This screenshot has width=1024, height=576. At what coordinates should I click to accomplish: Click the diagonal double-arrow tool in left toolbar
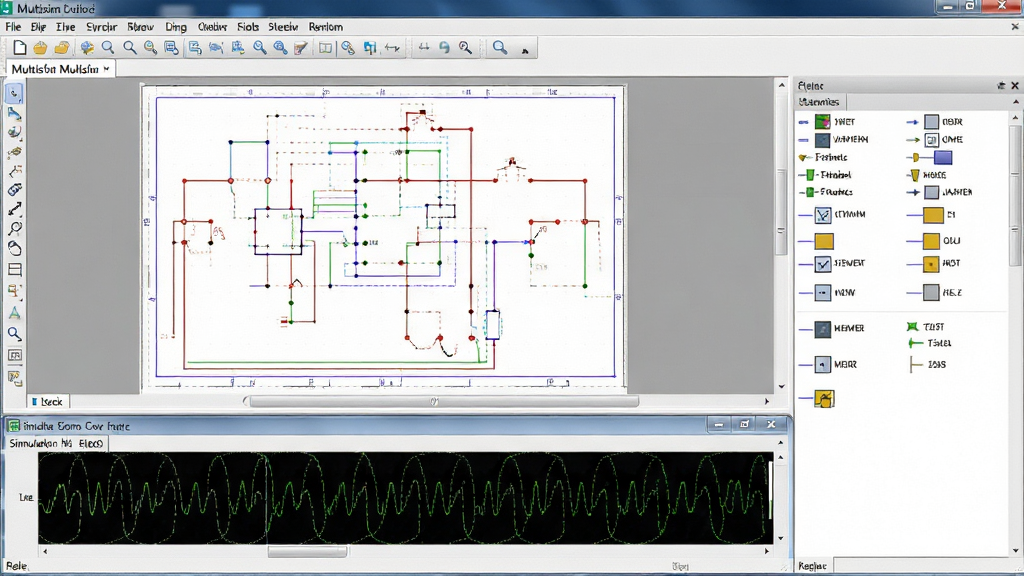tap(14, 209)
